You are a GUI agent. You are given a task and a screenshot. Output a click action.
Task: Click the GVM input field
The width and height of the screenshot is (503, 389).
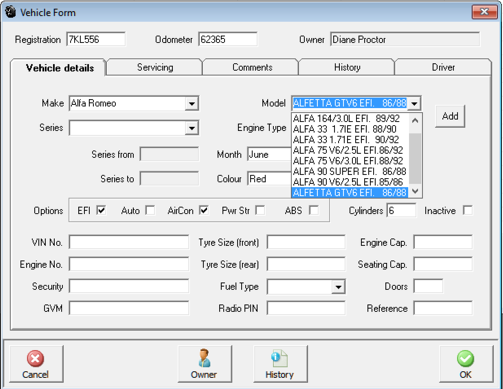coord(129,308)
